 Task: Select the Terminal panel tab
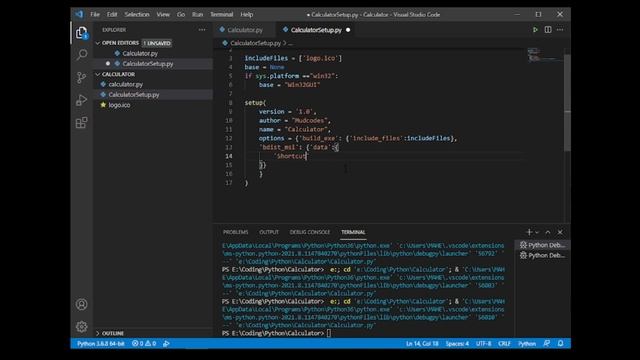[353, 232]
